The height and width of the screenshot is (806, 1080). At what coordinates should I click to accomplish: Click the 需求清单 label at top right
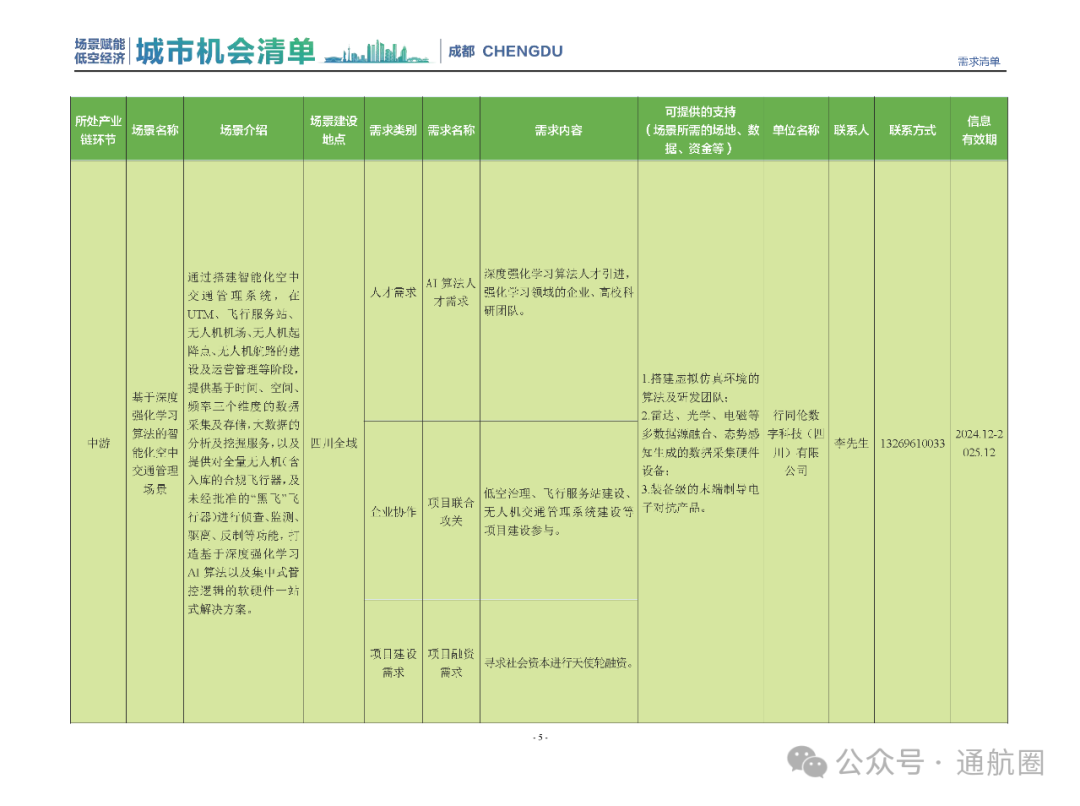pyautogui.click(x=979, y=61)
